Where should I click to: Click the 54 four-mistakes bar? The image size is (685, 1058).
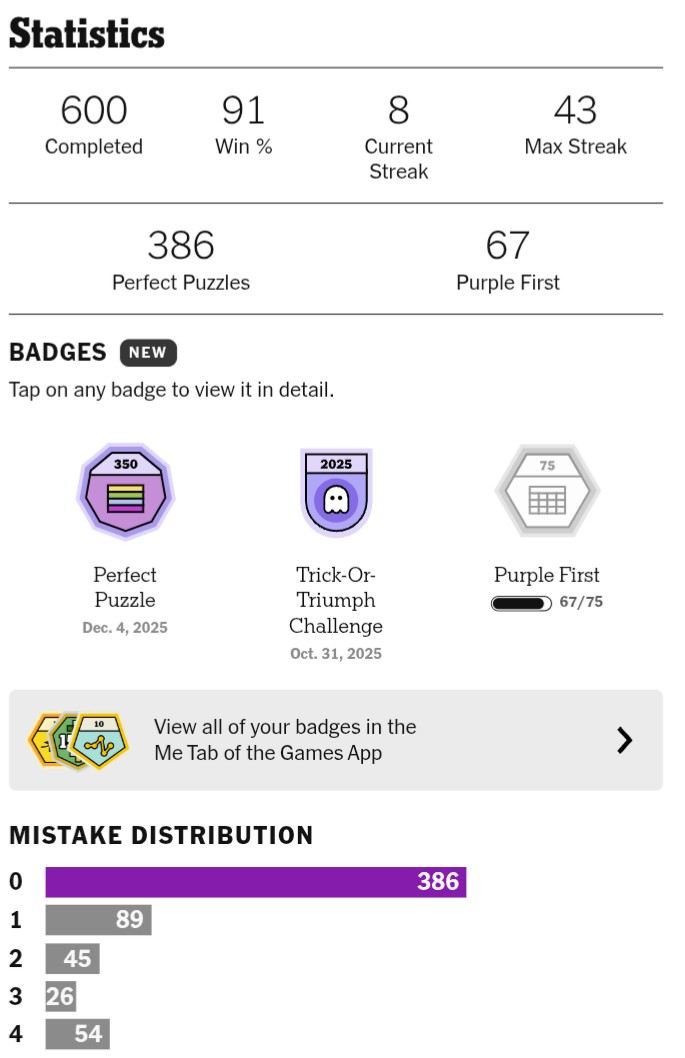coord(77,1034)
